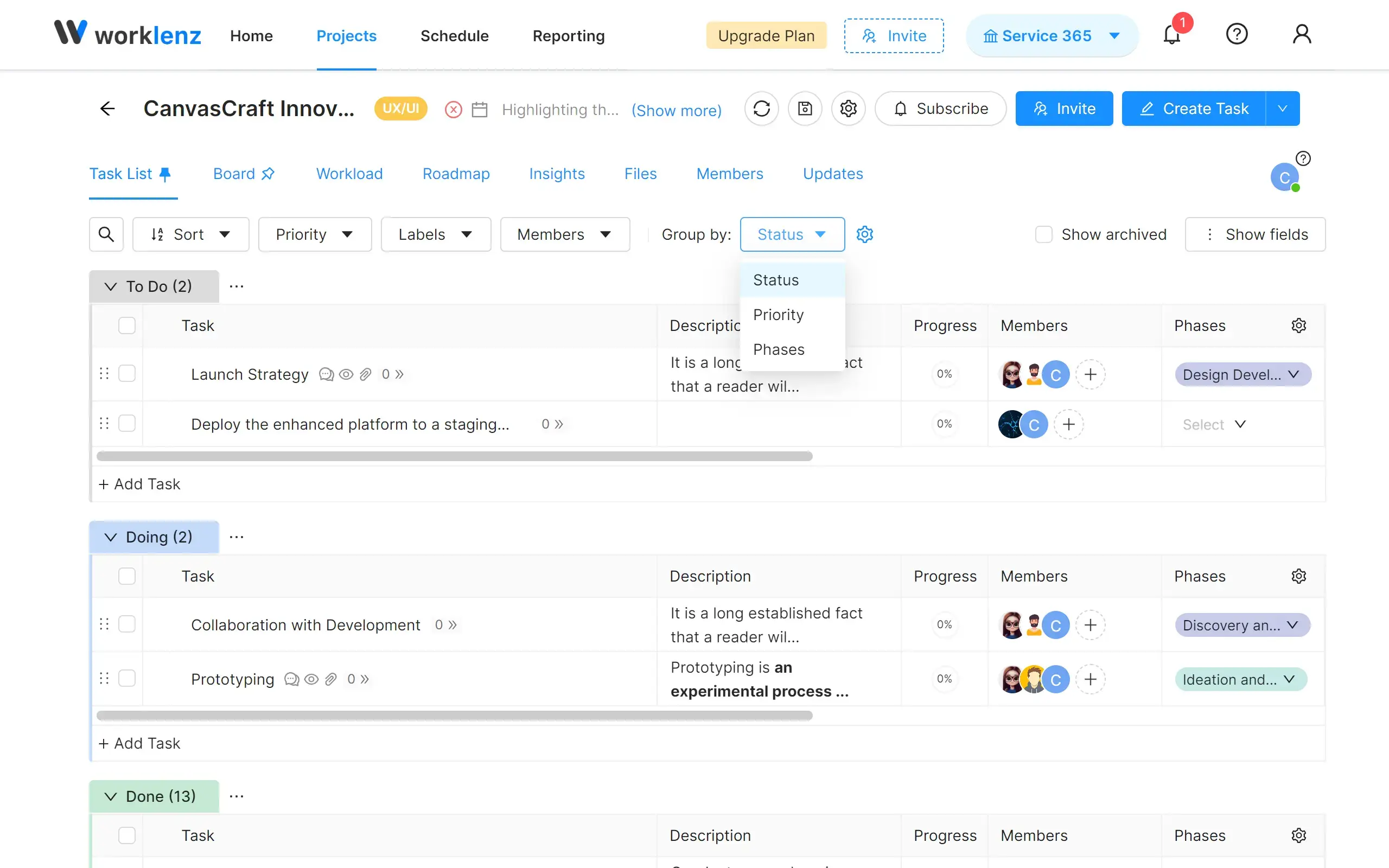Switch to the Insights tab
Image resolution: width=1389 pixels, height=868 pixels.
(x=557, y=173)
